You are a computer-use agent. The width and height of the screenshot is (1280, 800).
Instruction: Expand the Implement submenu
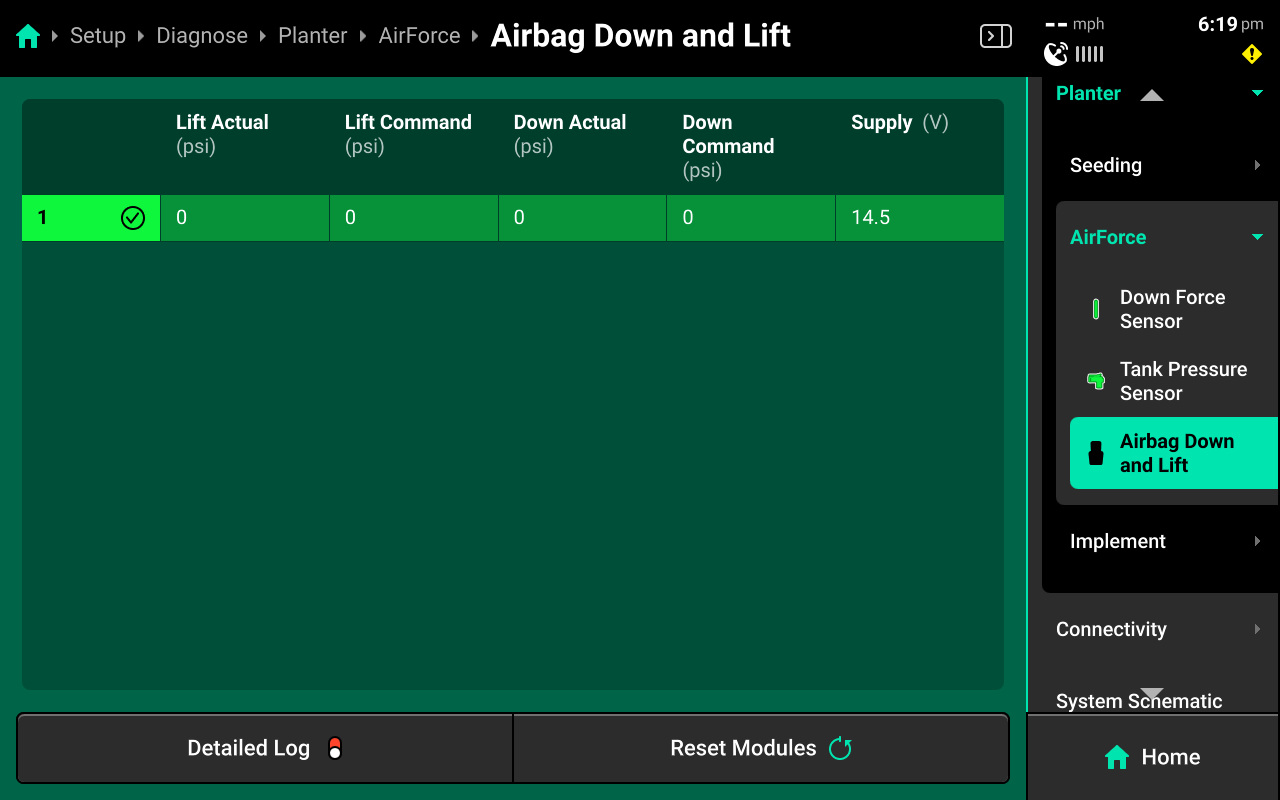tap(1257, 541)
